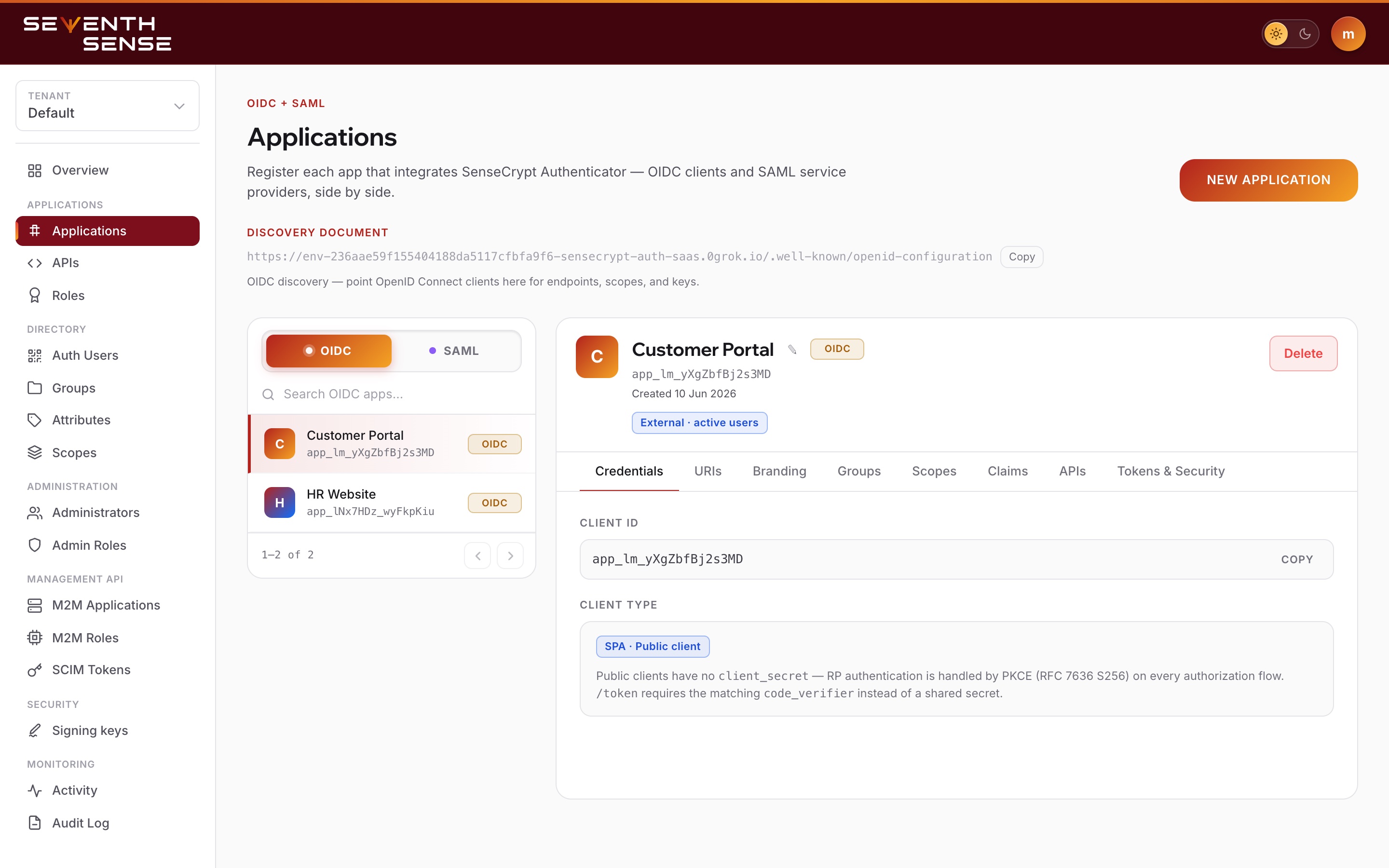Click the OIDC badge on HR Website row
The image size is (1389, 868).
click(x=494, y=503)
